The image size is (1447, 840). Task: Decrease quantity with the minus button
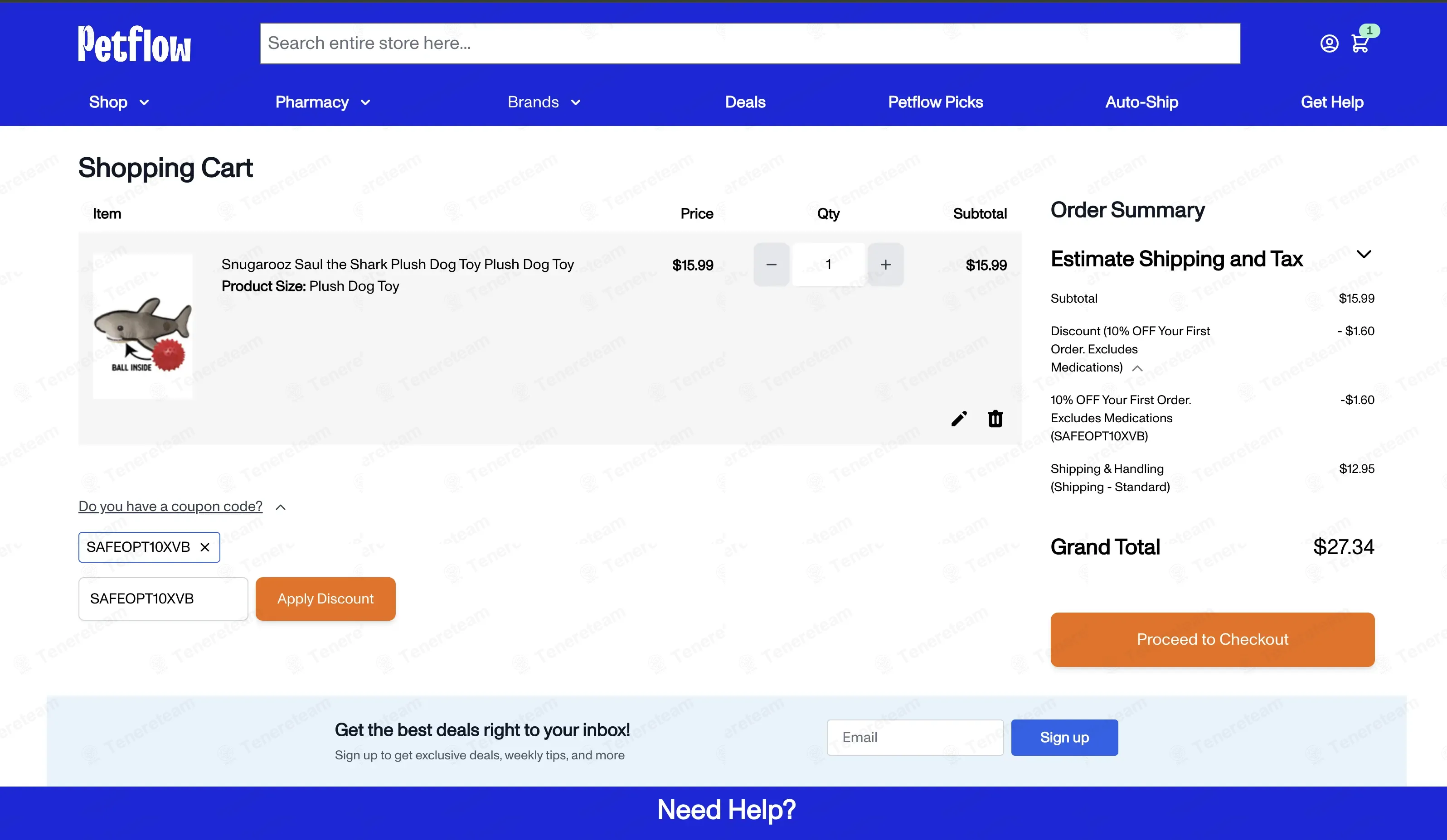771,265
